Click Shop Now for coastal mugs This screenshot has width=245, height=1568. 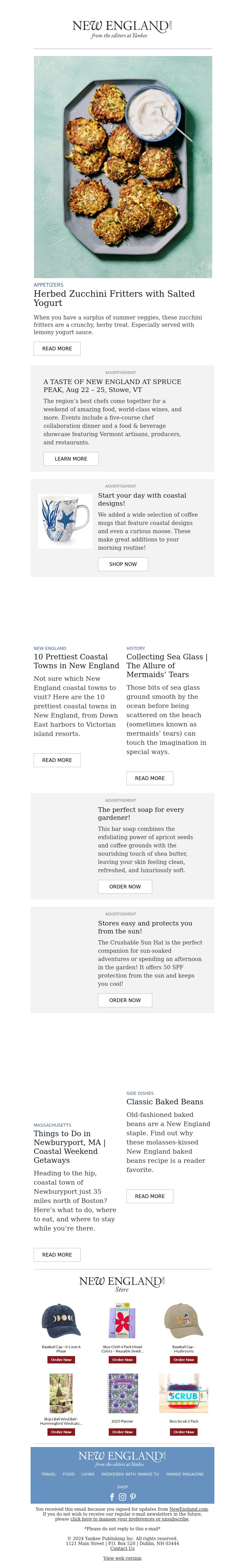(x=123, y=564)
